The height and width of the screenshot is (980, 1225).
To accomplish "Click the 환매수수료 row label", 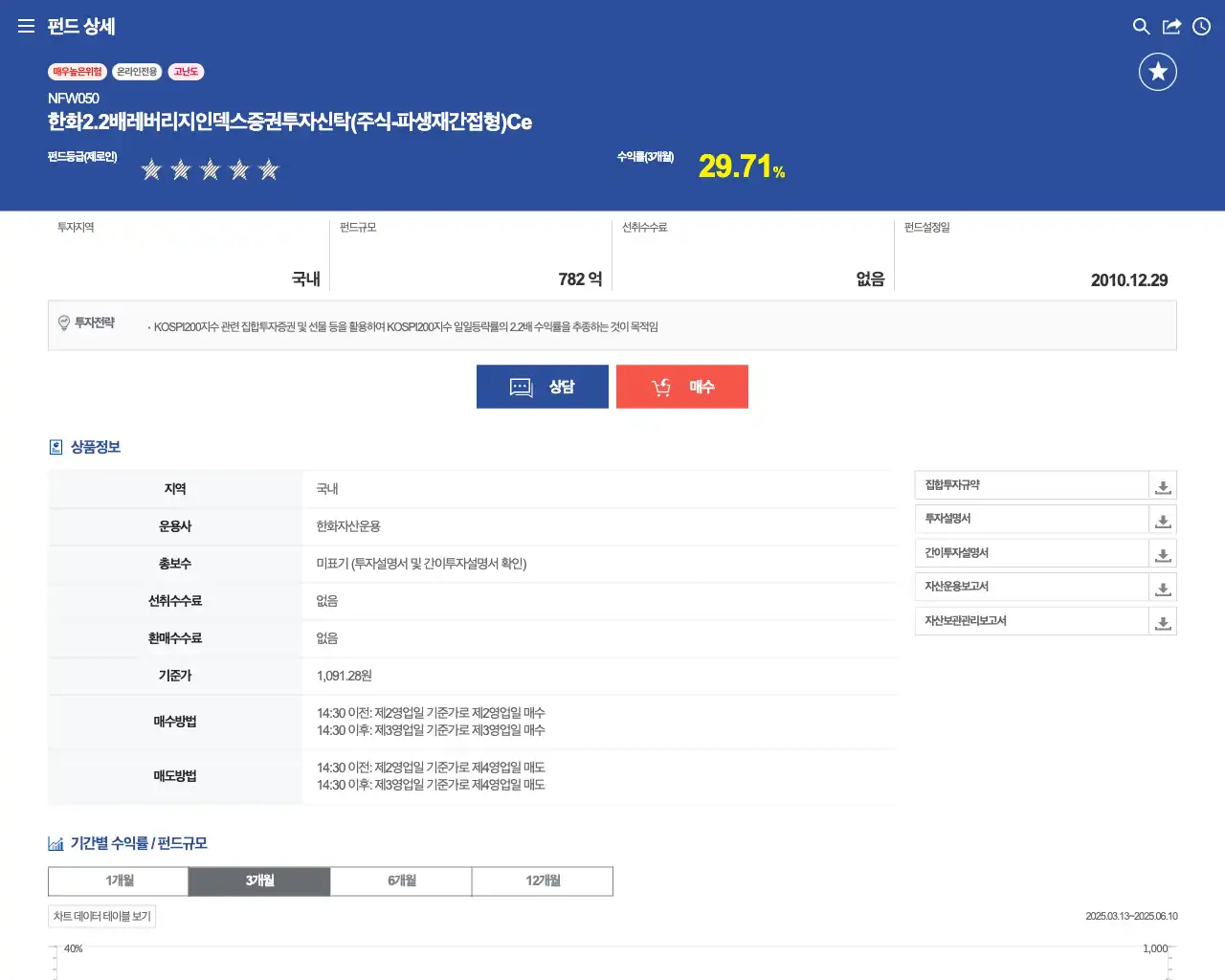I will coord(175,638).
